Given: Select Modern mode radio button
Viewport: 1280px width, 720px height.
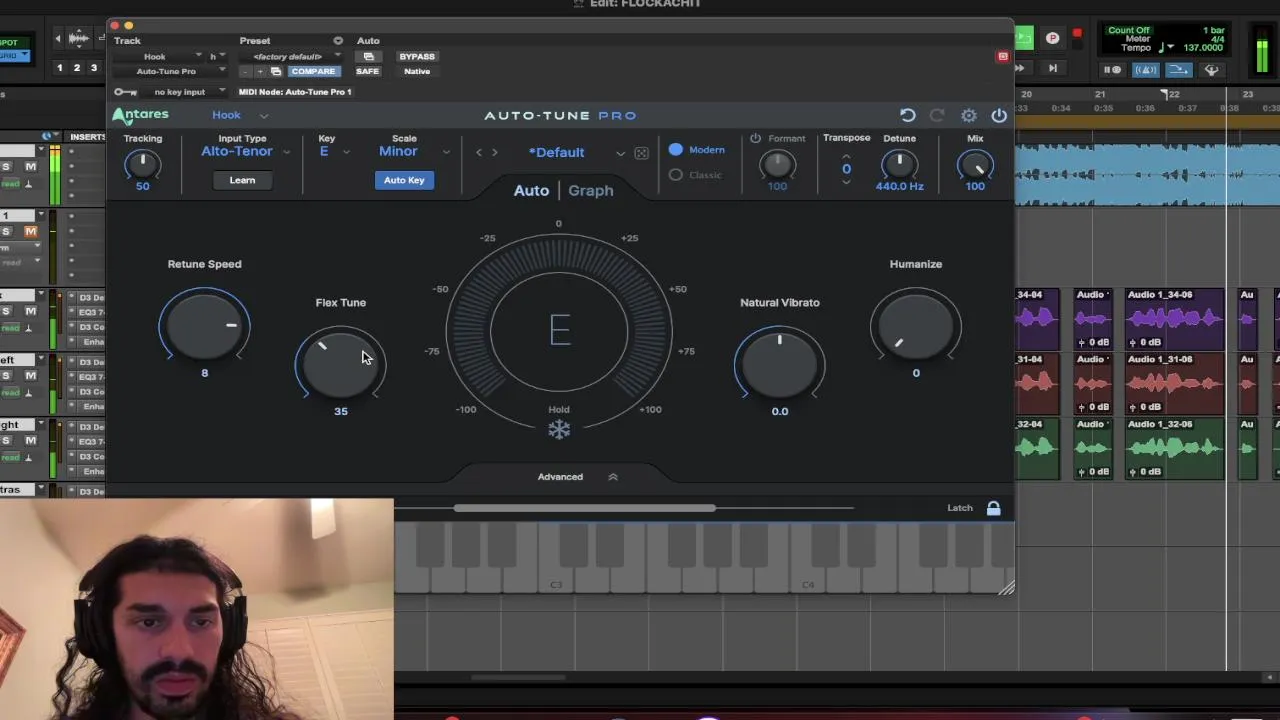Looking at the screenshot, I should pos(676,150).
